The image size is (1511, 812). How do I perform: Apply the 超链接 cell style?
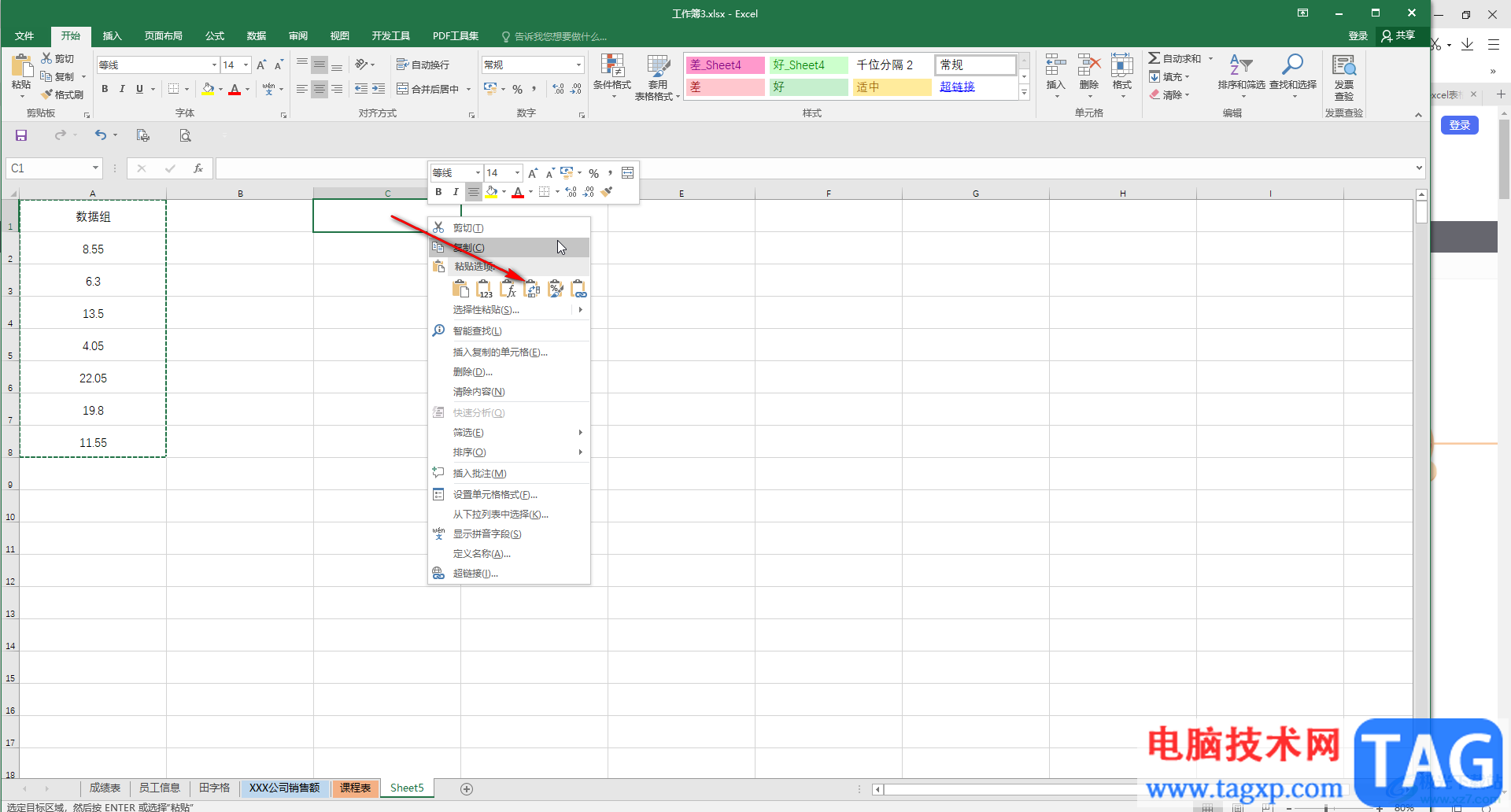(x=975, y=87)
